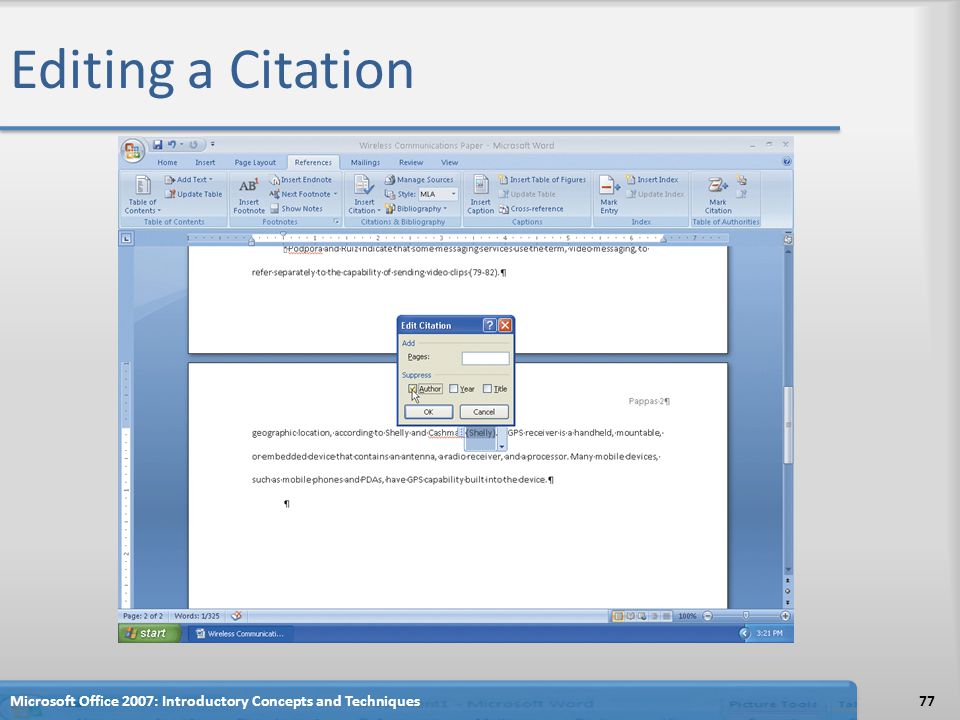Open the Insert Citation menu
The image size is (960, 720).
pyautogui.click(x=364, y=195)
